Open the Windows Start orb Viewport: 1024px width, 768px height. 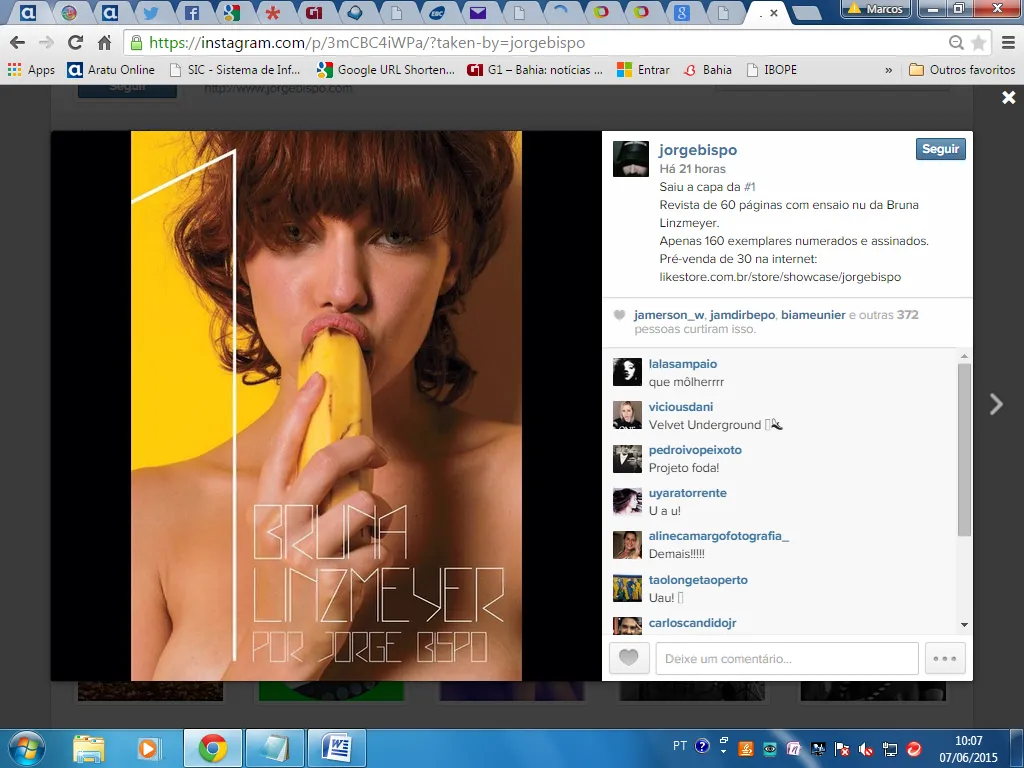tap(26, 748)
